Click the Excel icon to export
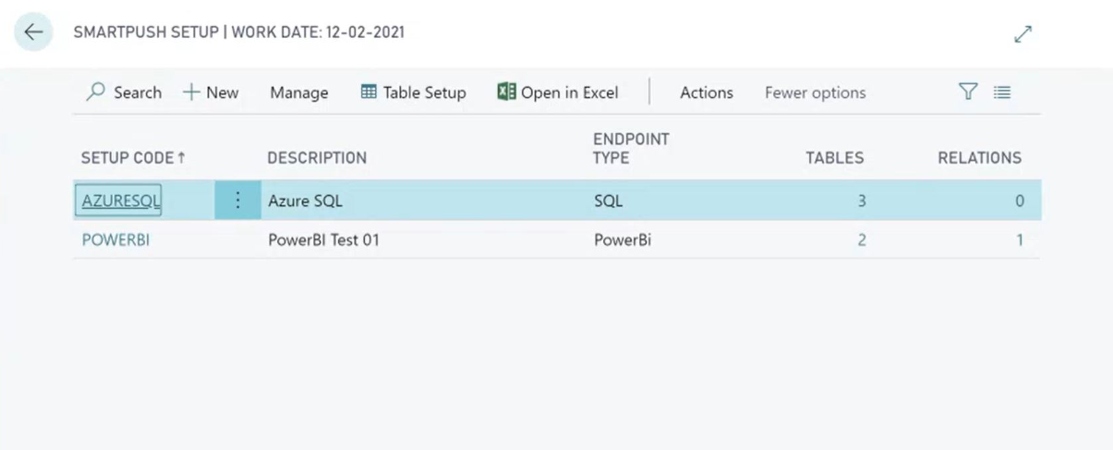The width and height of the screenshot is (1113, 450). click(x=506, y=92)
